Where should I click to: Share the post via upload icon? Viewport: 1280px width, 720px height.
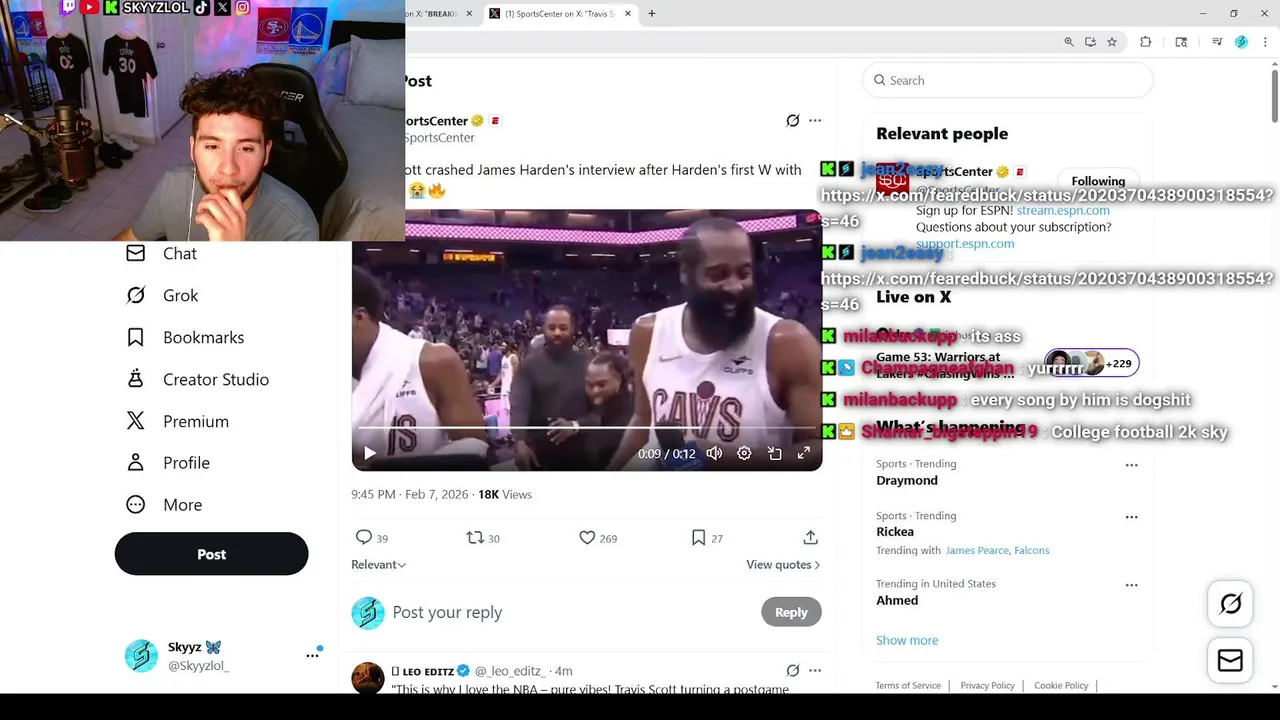point(810,538)
